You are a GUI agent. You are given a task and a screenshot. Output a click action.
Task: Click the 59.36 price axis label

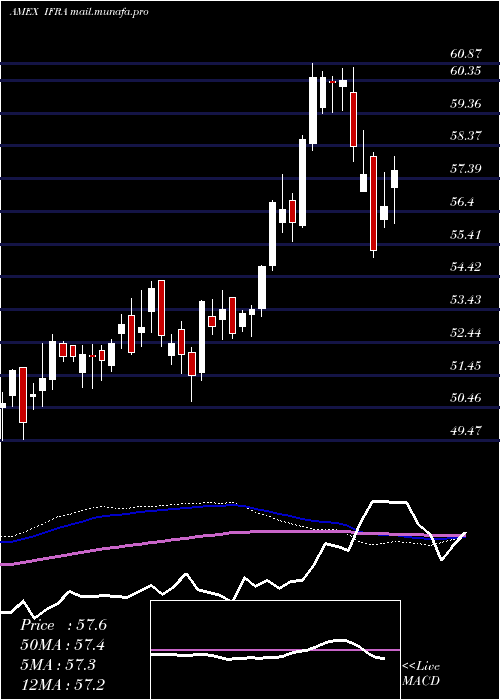click(466, 104)
